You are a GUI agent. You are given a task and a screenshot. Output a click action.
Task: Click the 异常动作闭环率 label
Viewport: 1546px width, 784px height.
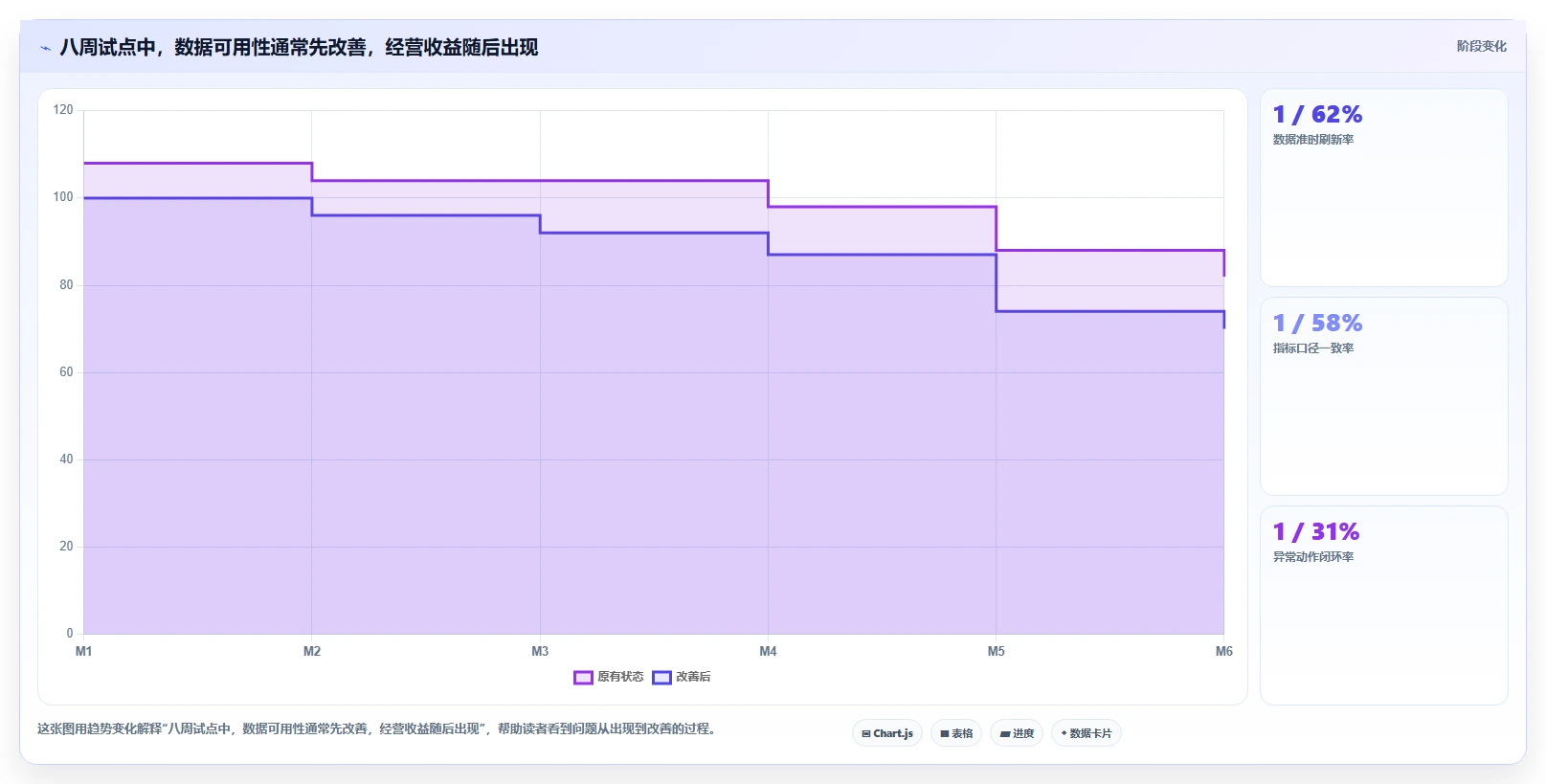coord(1312,557)
